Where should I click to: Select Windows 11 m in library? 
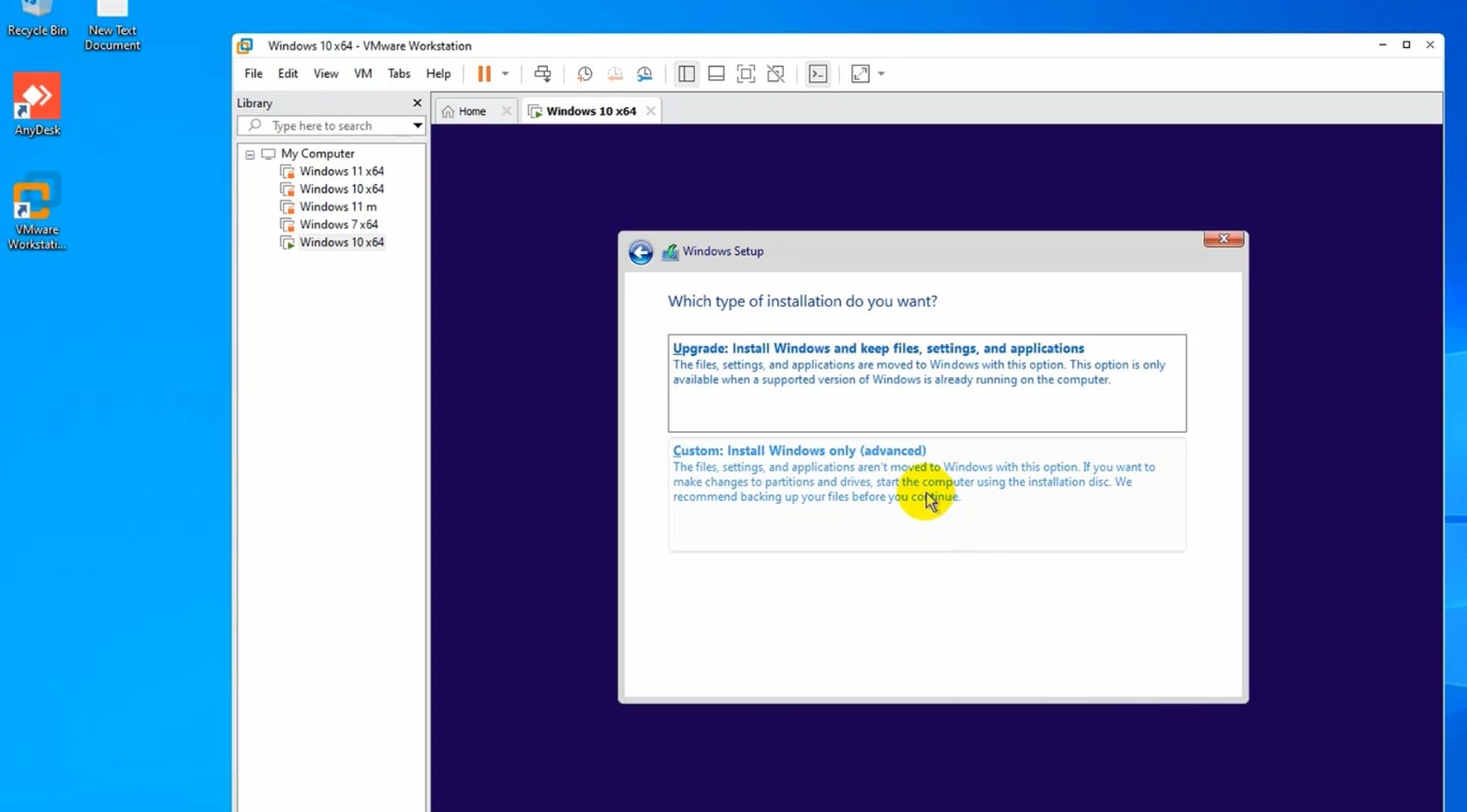pyautogui.click(x=338, y=206)
